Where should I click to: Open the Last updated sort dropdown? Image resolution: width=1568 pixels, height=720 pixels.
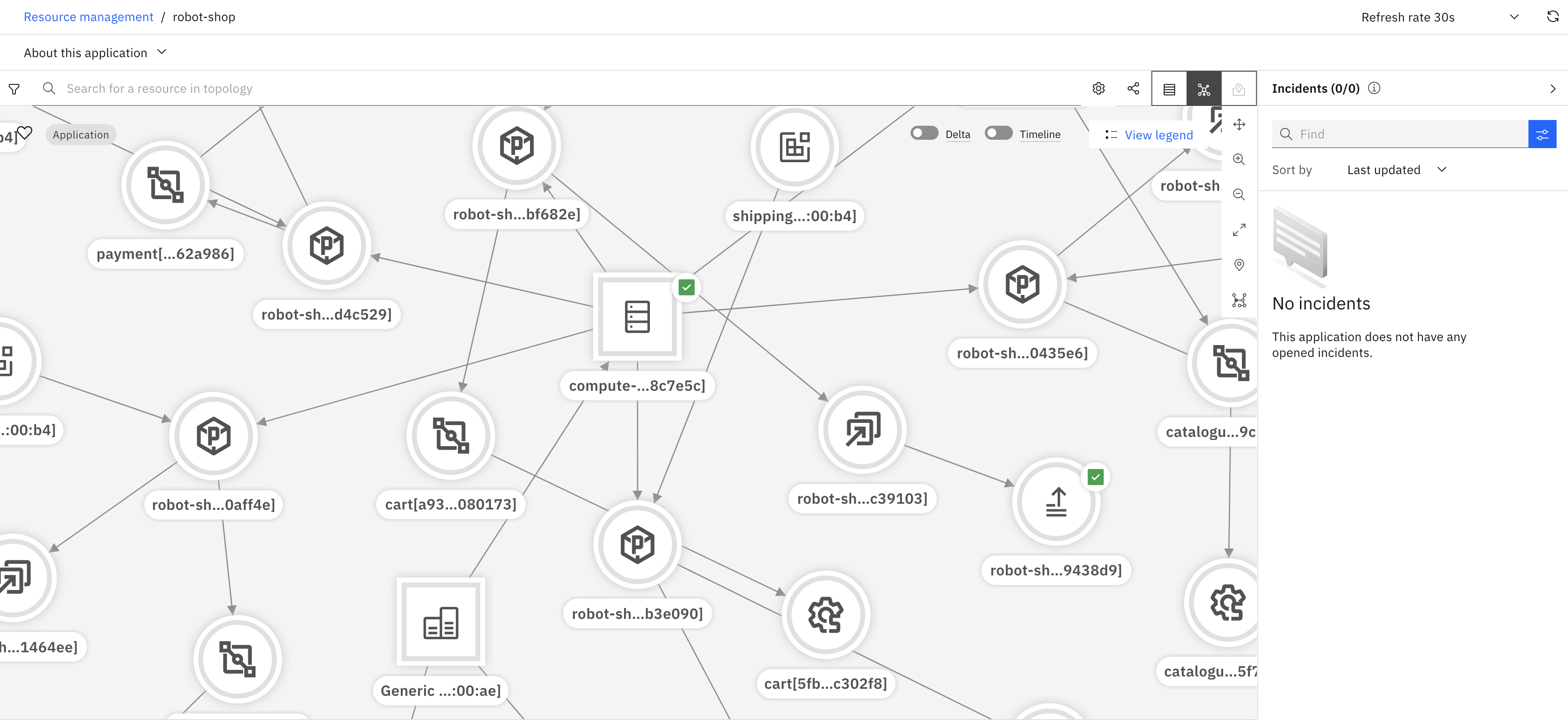coord(1396,170)
